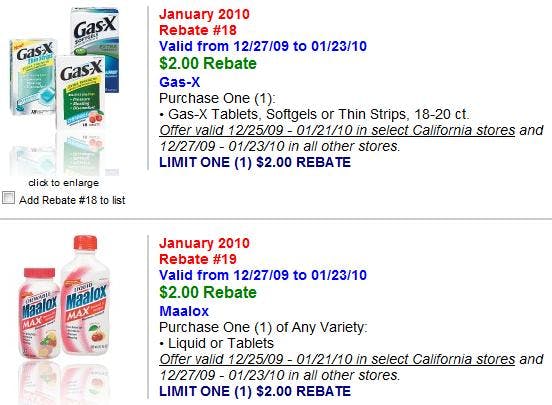Click the Rebate #19 title text
552x405 pixels.
pyautogui.click(x=198, y=259)
